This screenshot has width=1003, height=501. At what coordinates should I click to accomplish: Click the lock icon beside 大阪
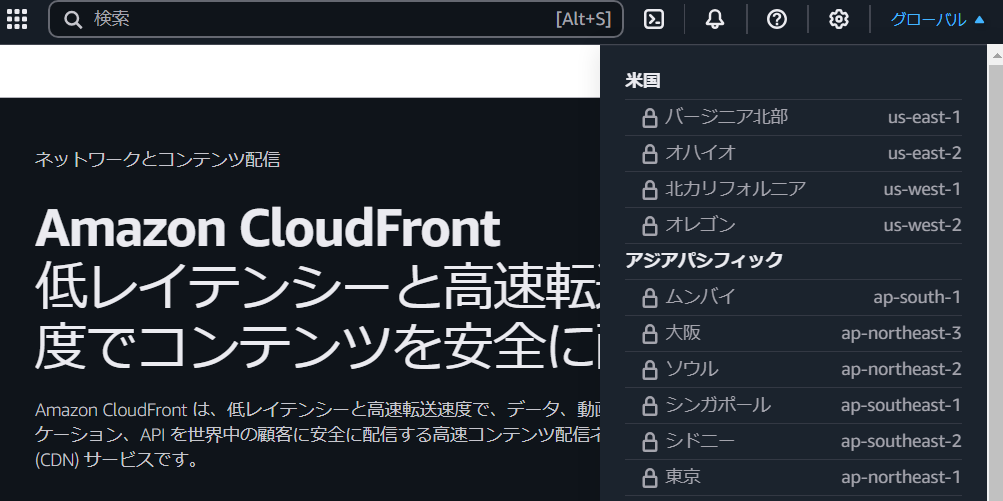(649, 333)
